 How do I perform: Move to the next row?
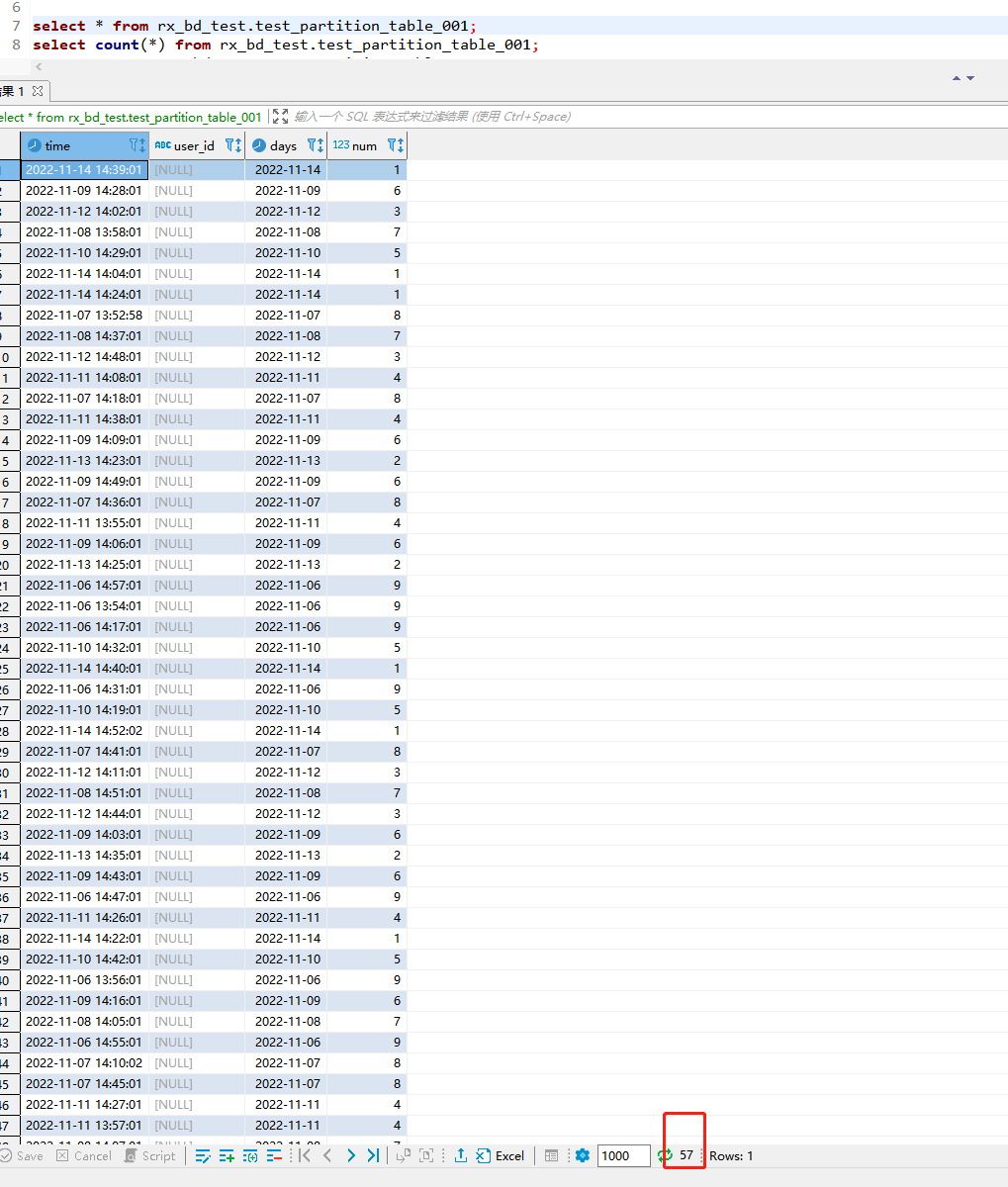pos(351,1155)
